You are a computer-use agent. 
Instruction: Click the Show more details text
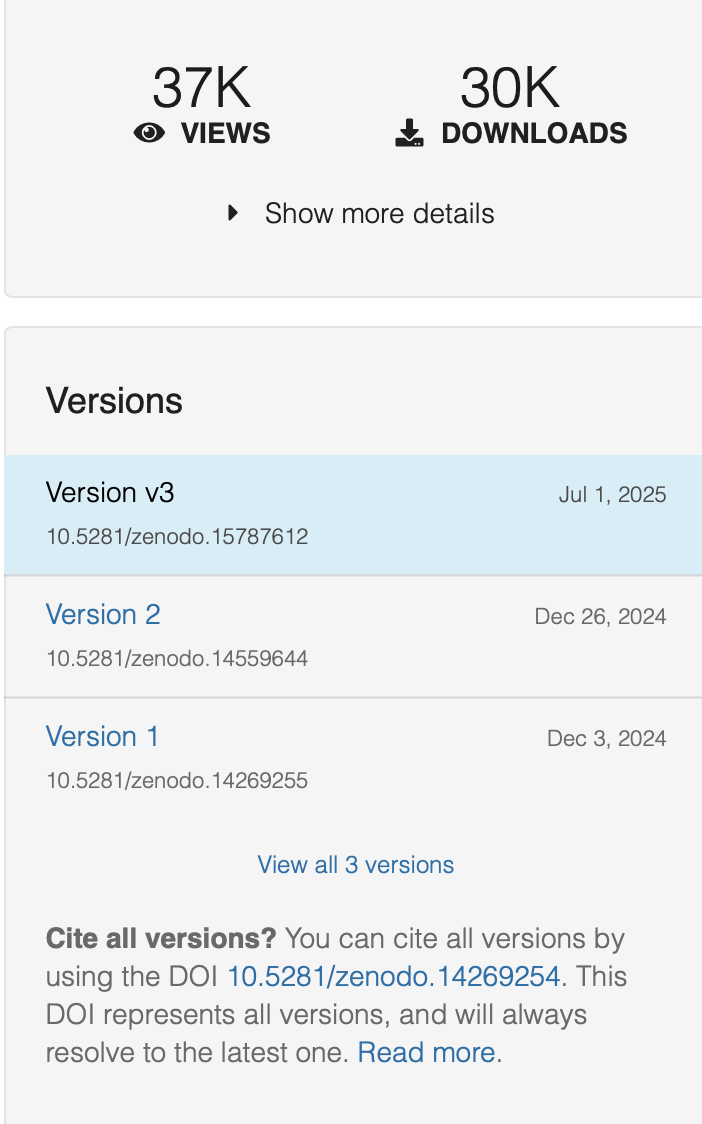[x=379, y=214]
